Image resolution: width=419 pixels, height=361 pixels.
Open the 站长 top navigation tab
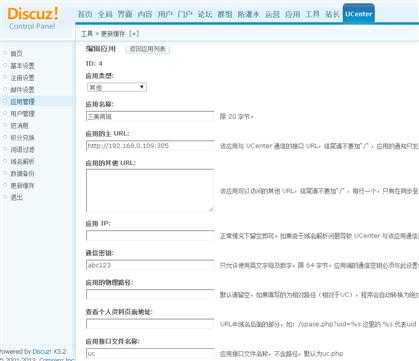(332, 14)
